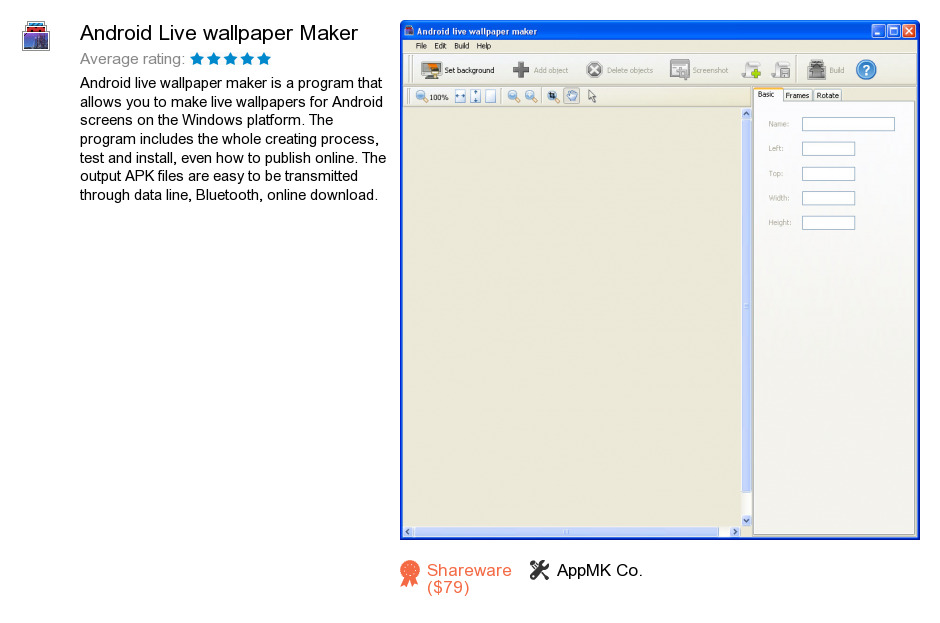The image size is (940, 623).
Task: Select the hand pan tool
Action: (572, 97)
